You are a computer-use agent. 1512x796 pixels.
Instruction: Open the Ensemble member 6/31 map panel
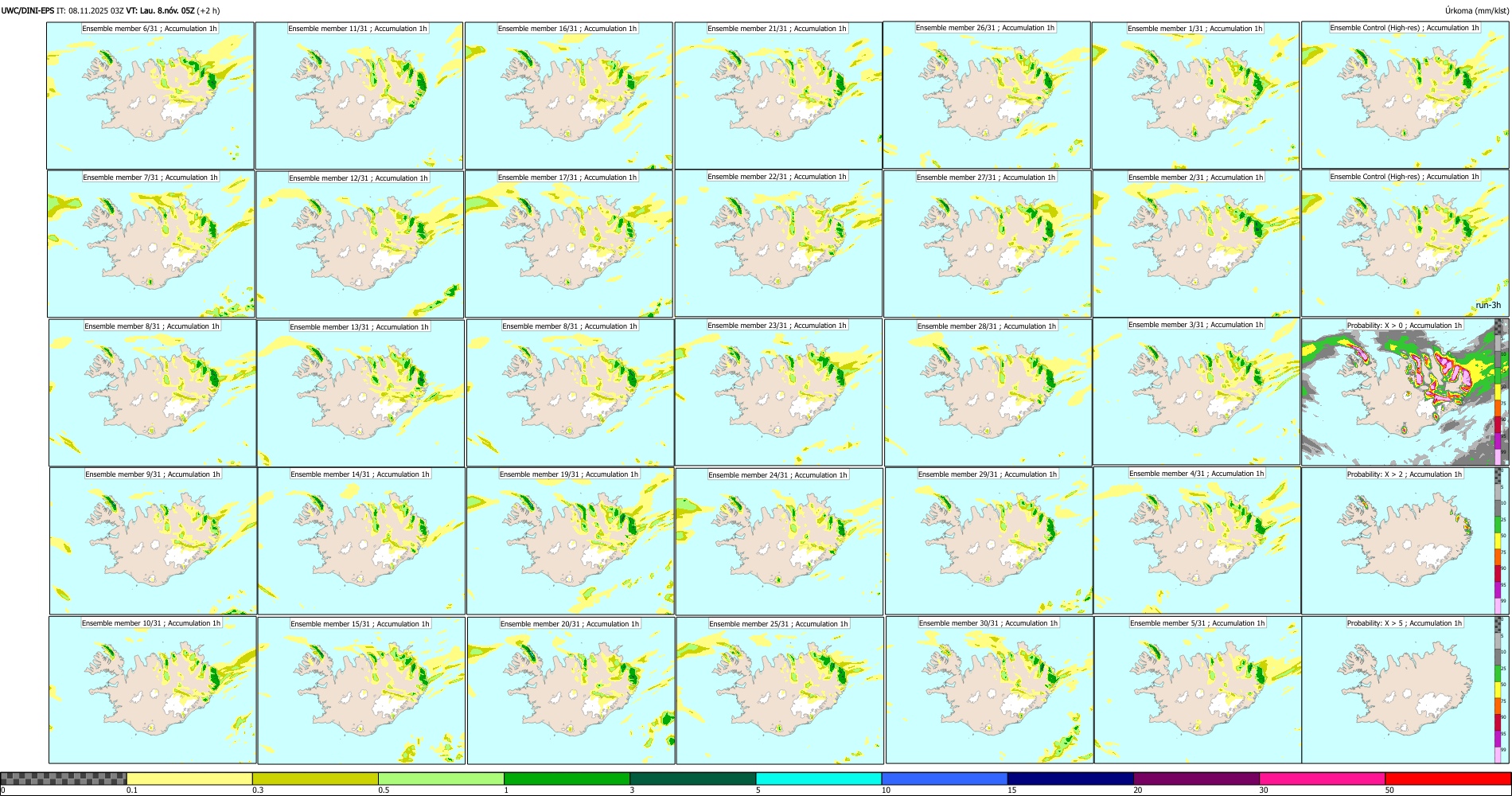click(x=150, y=96)
